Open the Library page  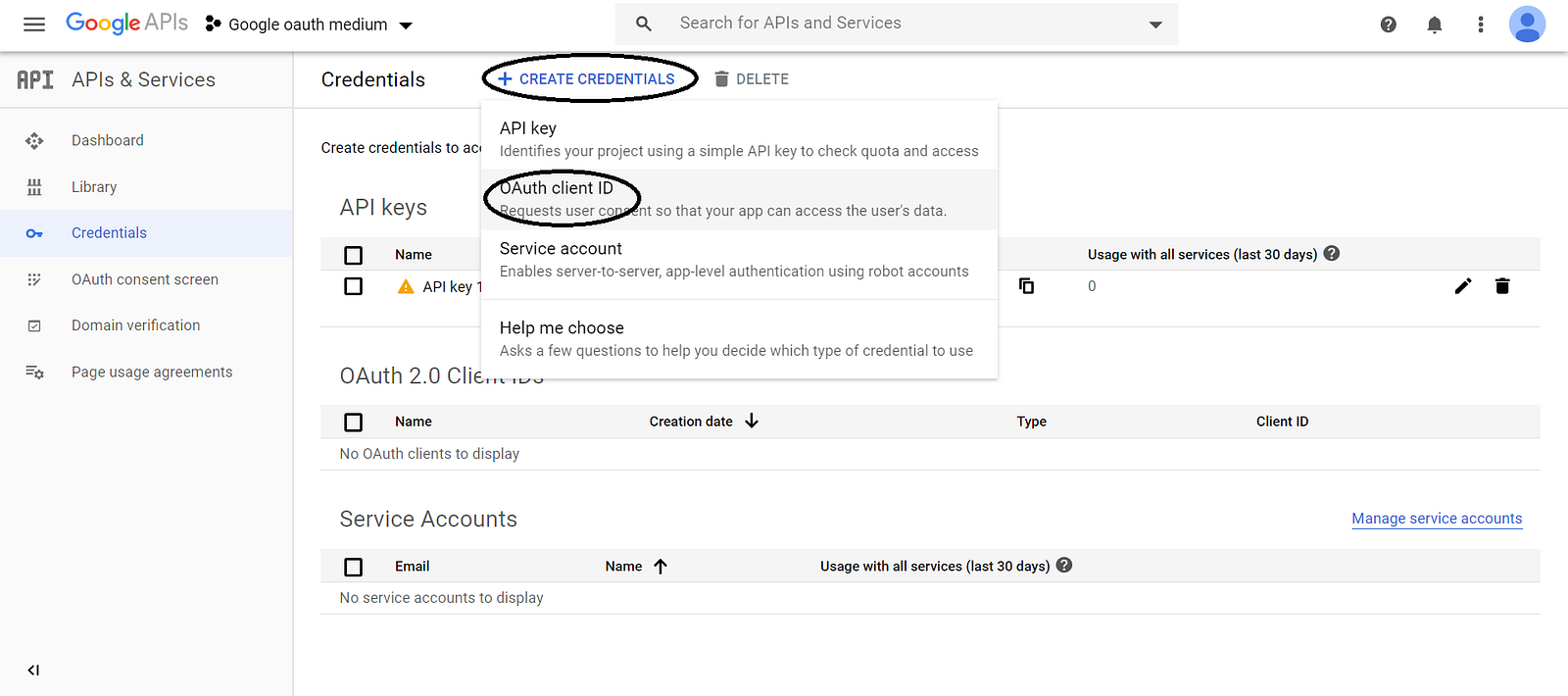94,186
